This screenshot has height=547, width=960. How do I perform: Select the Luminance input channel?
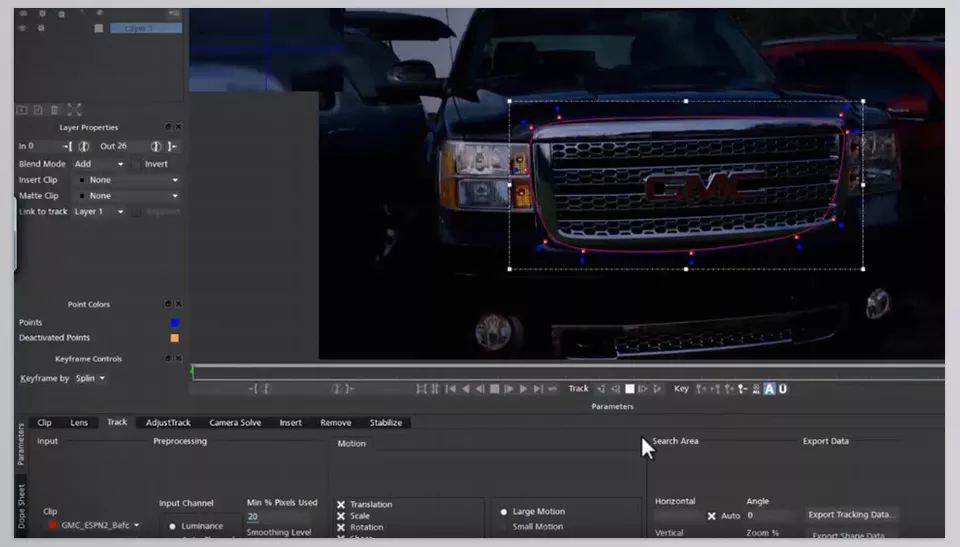(172, 526)
